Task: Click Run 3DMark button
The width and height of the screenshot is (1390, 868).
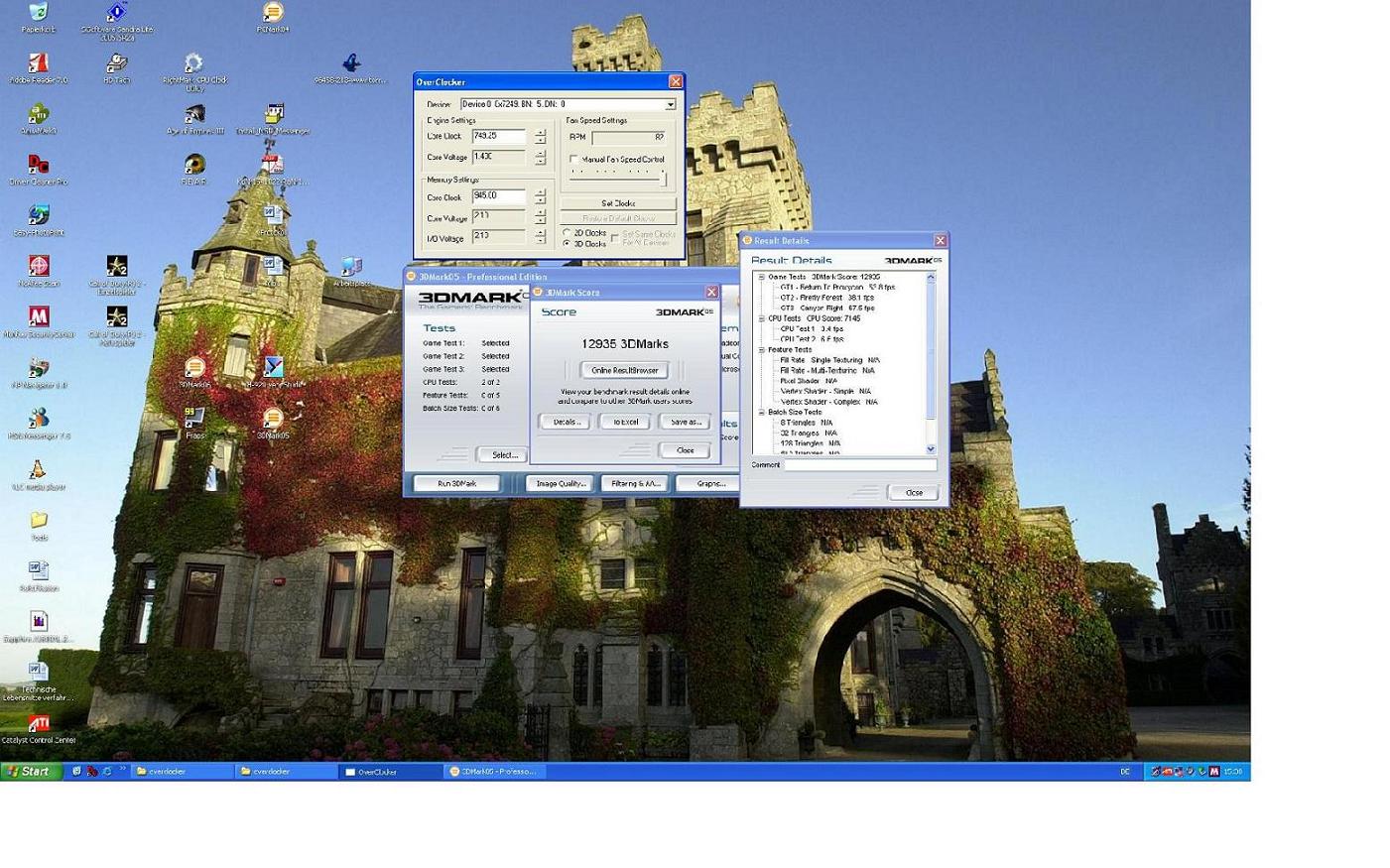Action: pos(457,483)
